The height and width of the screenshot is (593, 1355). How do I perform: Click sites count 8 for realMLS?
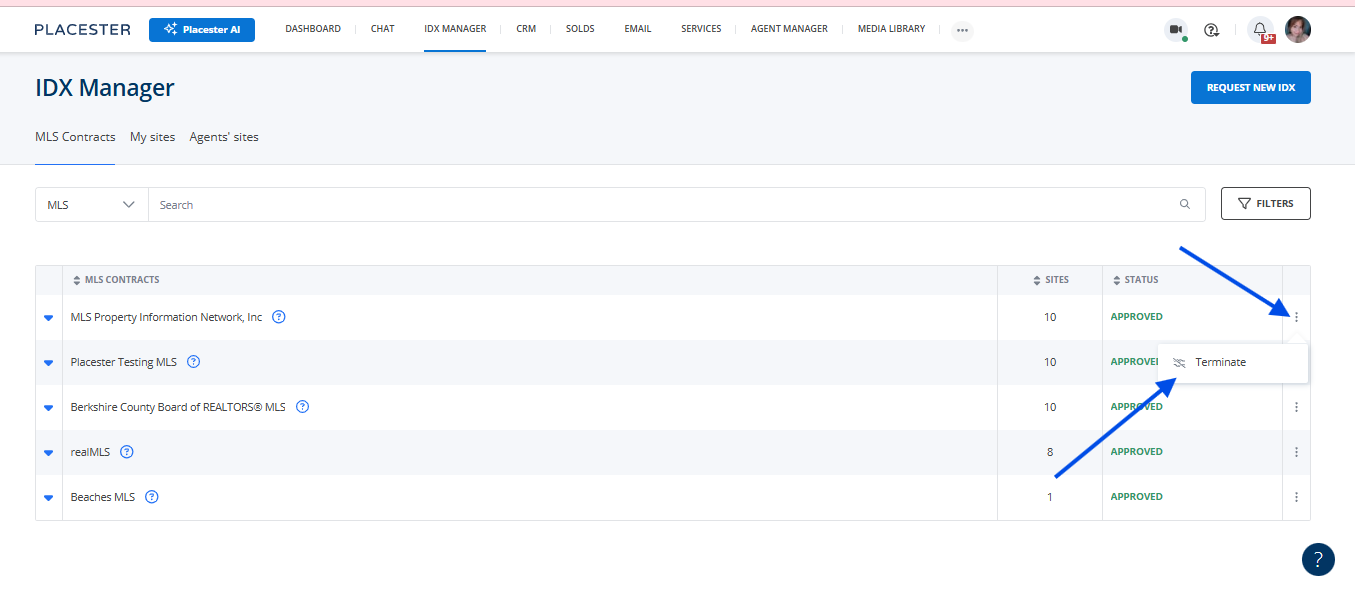click(1050, 452)
